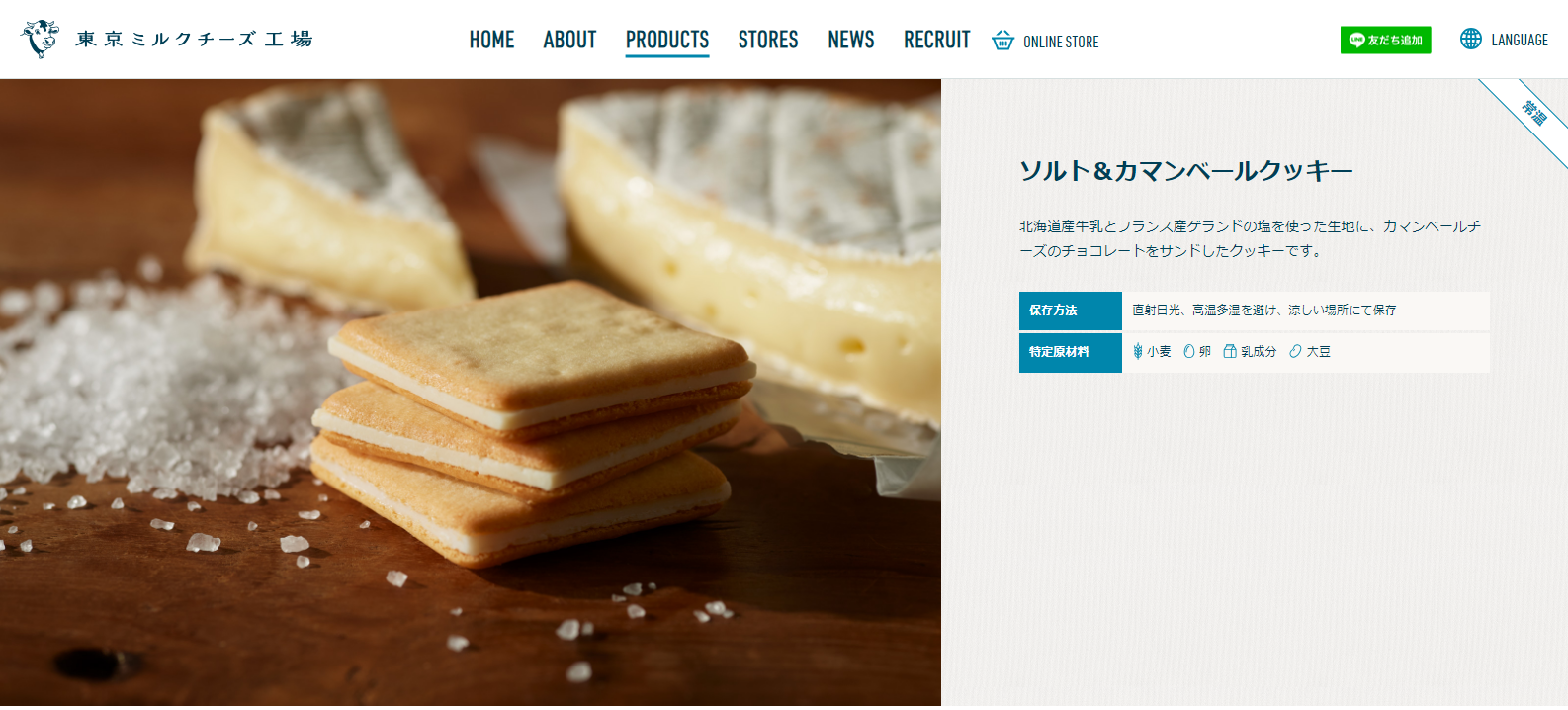Click the cow logo icon
Image resolution: width=1568 pixels, height=710 pixels.
(40, 39)
